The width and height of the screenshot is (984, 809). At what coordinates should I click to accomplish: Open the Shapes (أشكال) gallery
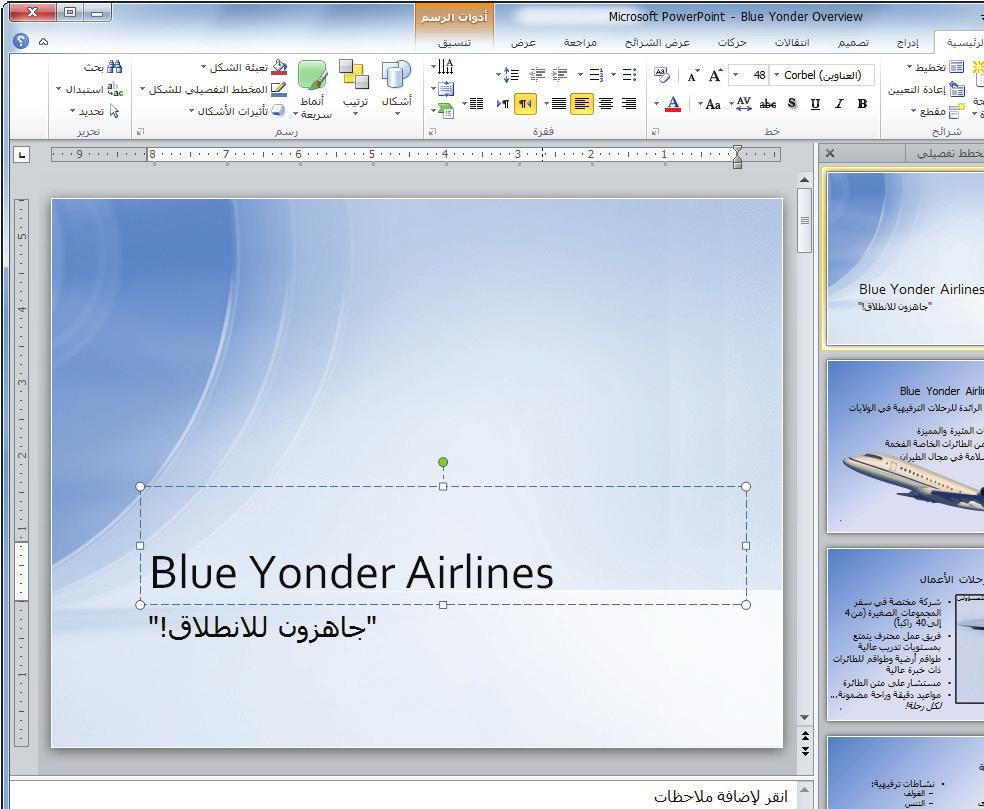tap(397, 88)
